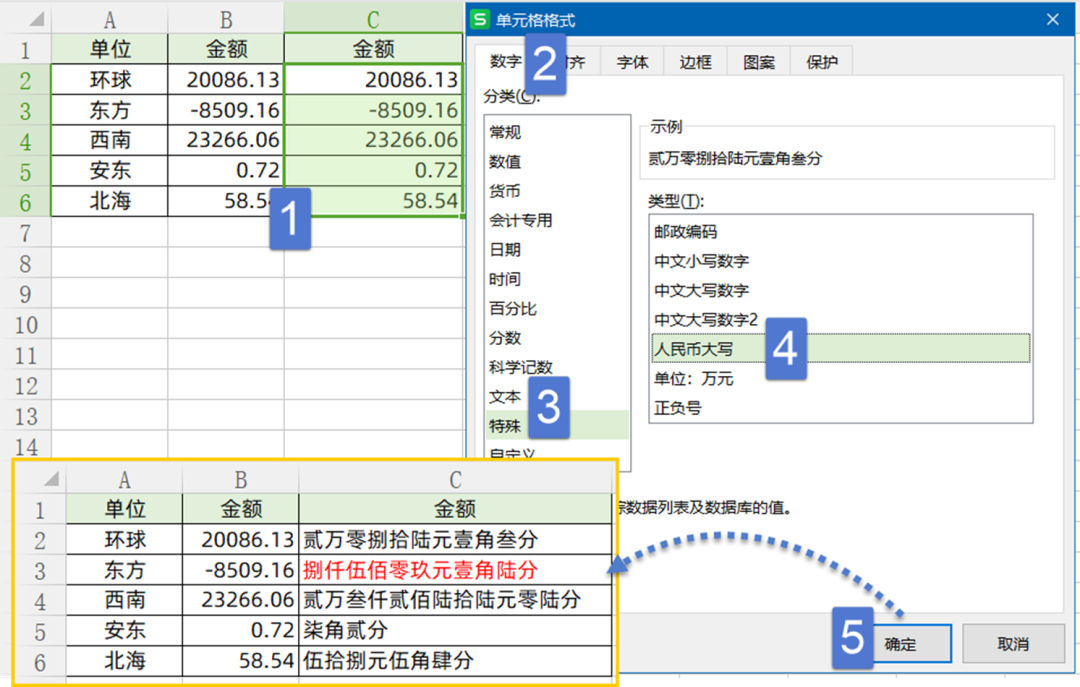Switch to the 图案 tab
The height and width of the screenshot is (687, 1080).
point(759,62)
